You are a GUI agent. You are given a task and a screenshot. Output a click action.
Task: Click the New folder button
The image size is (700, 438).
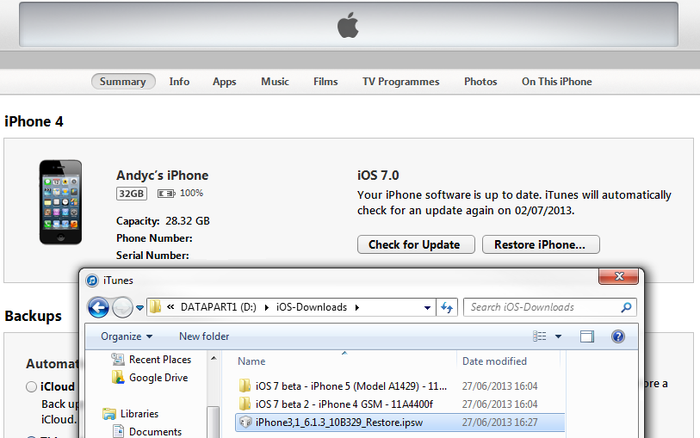tap(204, 336)
